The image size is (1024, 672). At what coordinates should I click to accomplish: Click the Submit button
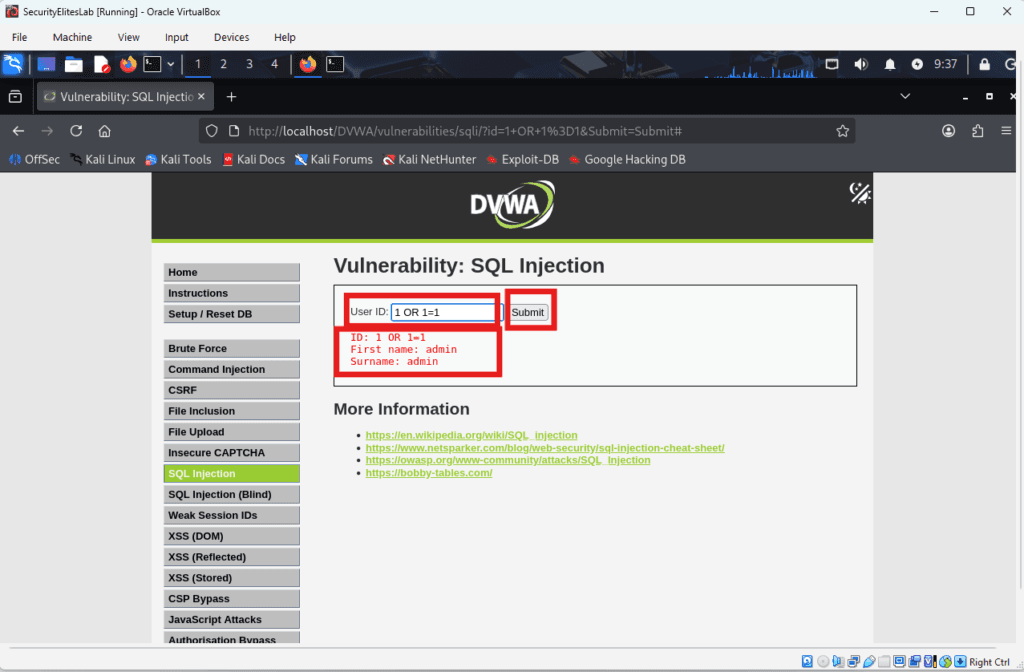(x=528, y=311)
